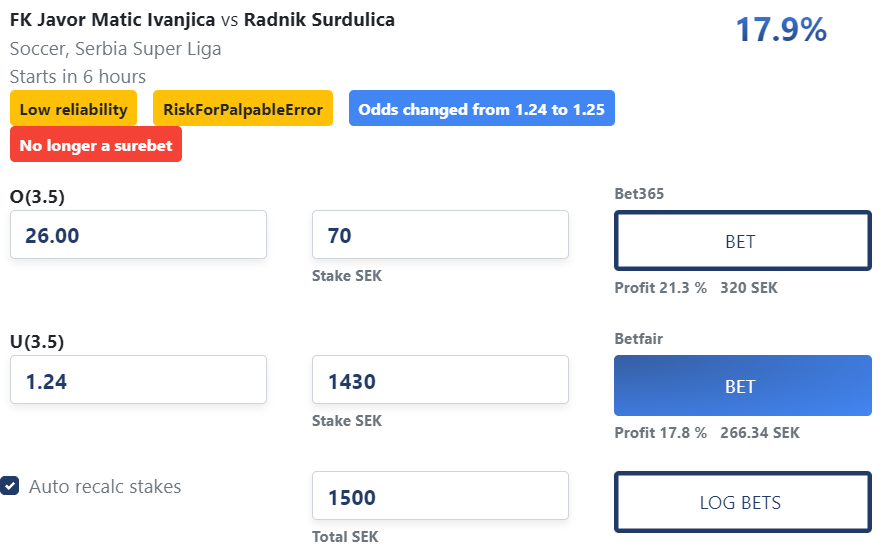This screenshot has width=883, height=556.
Task: Click the RiskForPalpableError badge
Action: [243, 108]
